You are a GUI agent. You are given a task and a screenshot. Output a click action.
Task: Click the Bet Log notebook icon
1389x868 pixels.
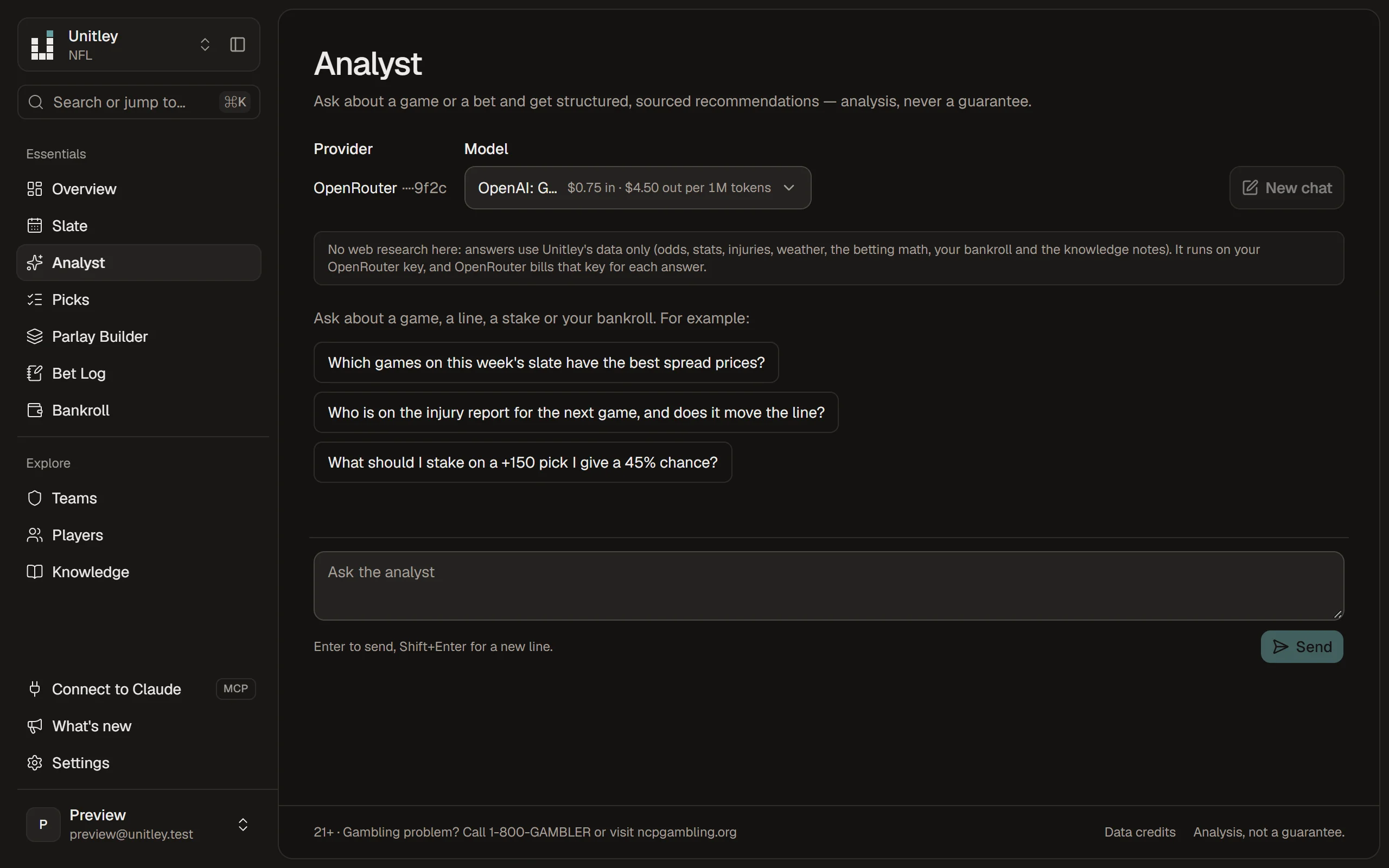click(x=34, y=373)
